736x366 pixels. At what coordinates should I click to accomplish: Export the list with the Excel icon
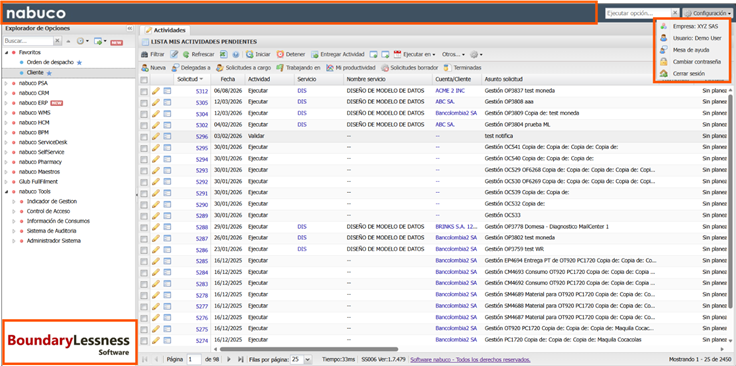224,54
